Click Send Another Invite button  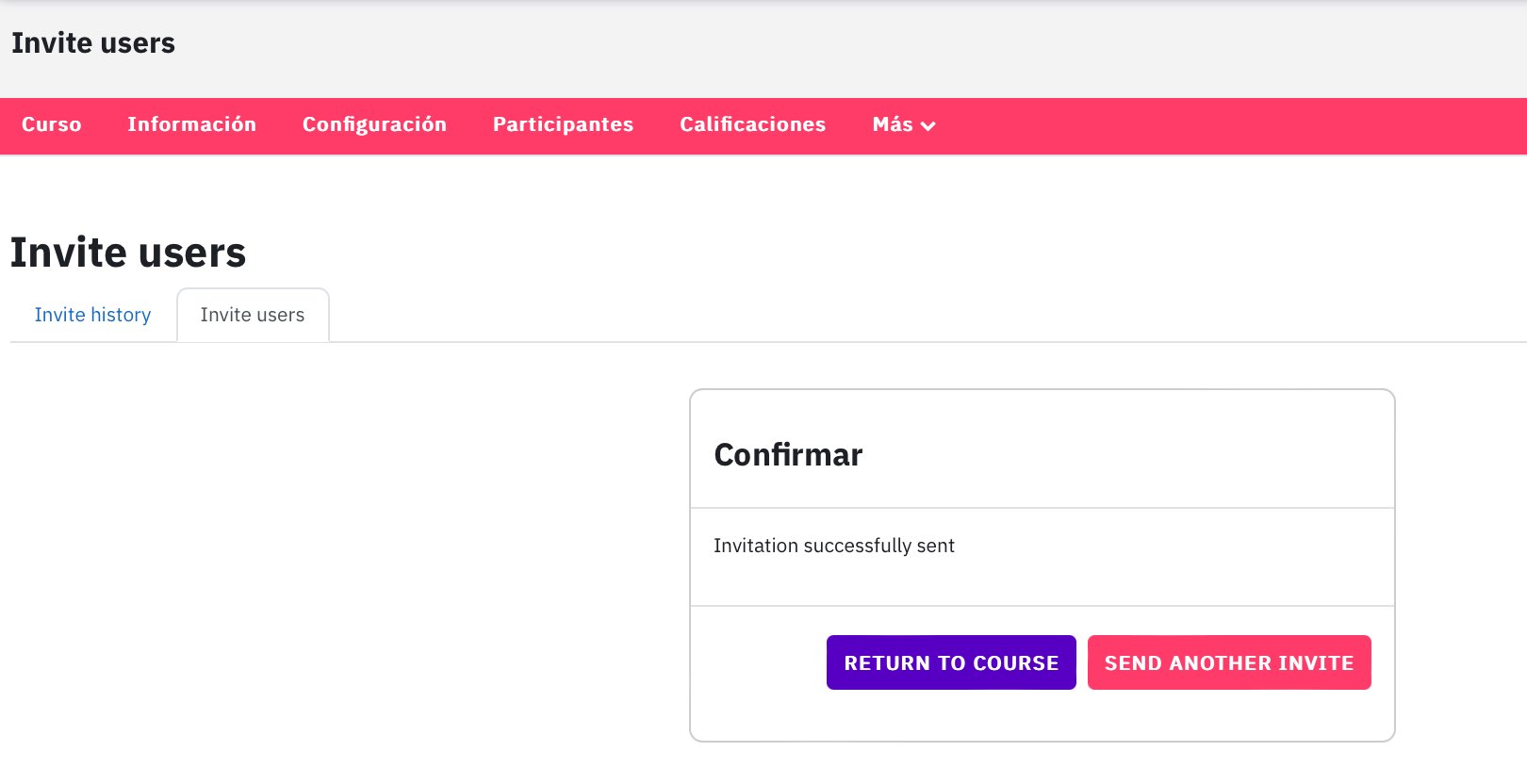pos(1229,662)
